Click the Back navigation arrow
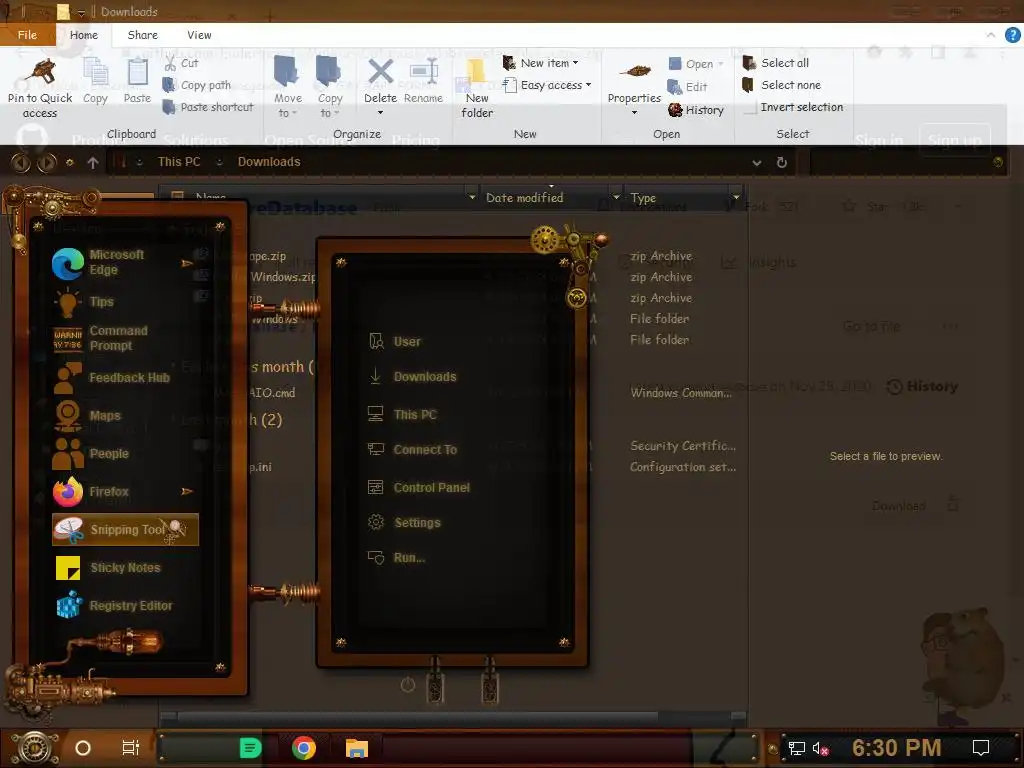 click(x=20, y=163)
